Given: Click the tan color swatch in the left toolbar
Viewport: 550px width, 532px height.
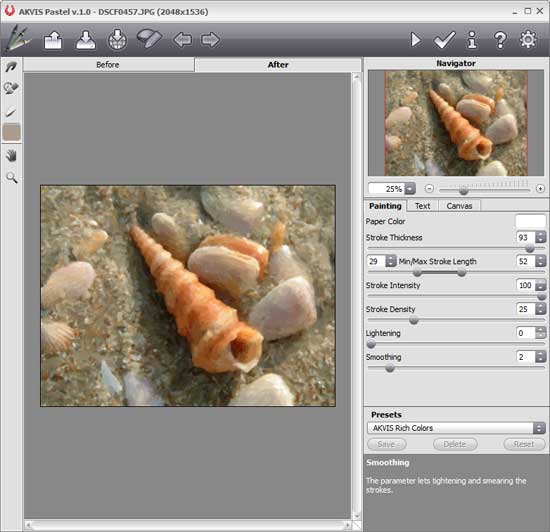Looking at the screenshot, I should click(12, 132).
